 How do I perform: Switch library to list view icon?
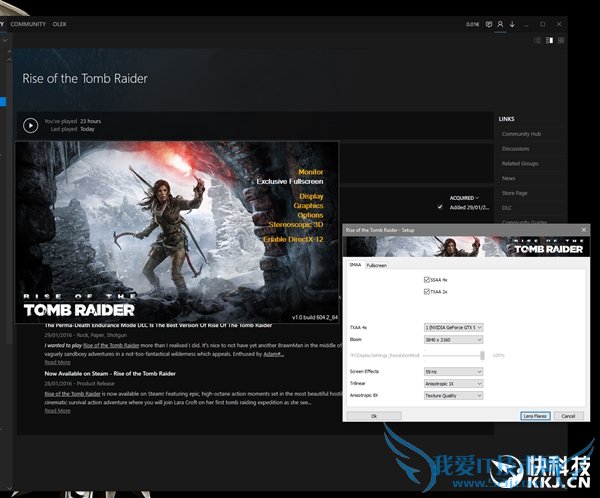click(x=538, y=40)
